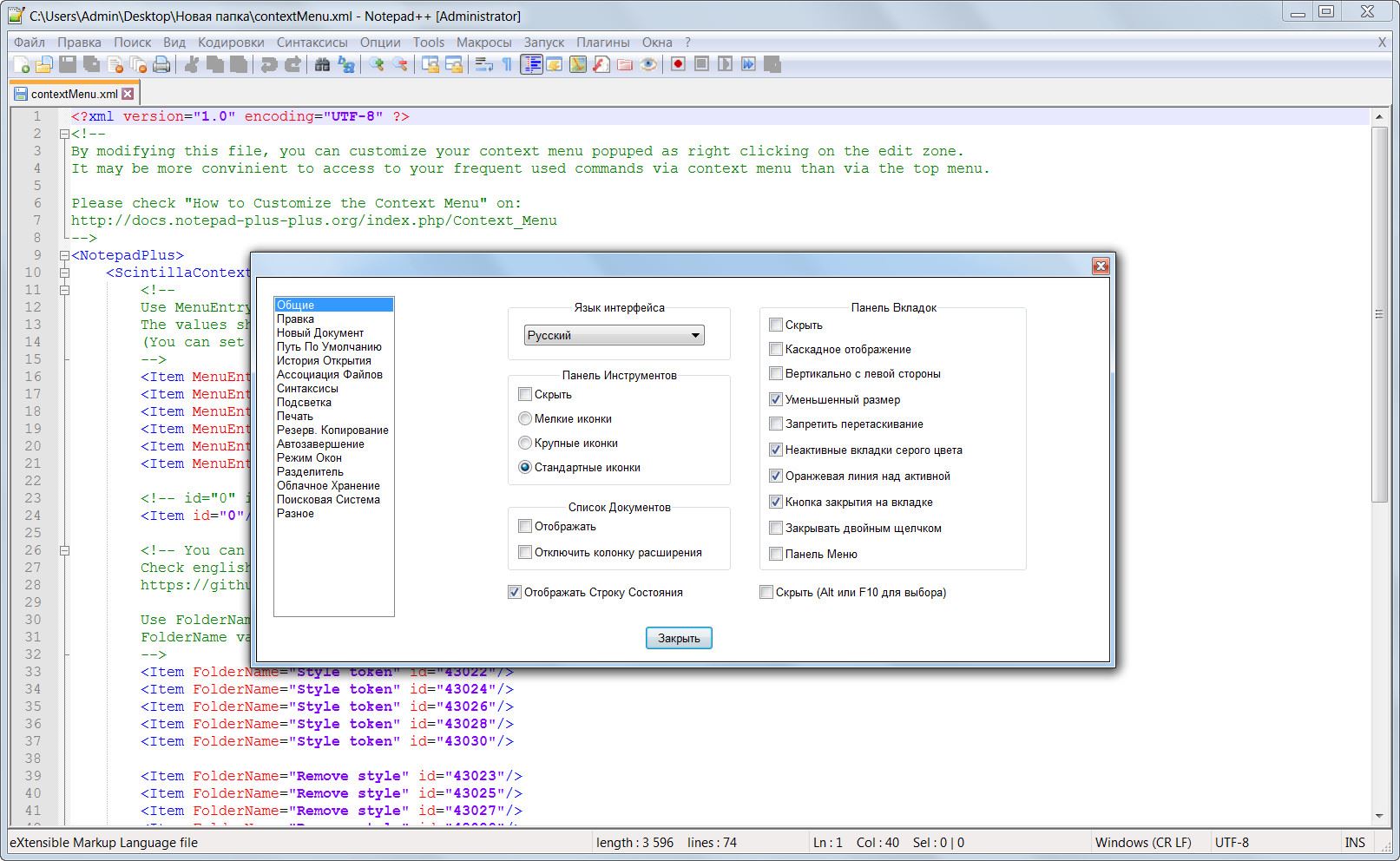Click the document monitoring eye icon
Viewport: 1400px width, 861px height.
648,64
